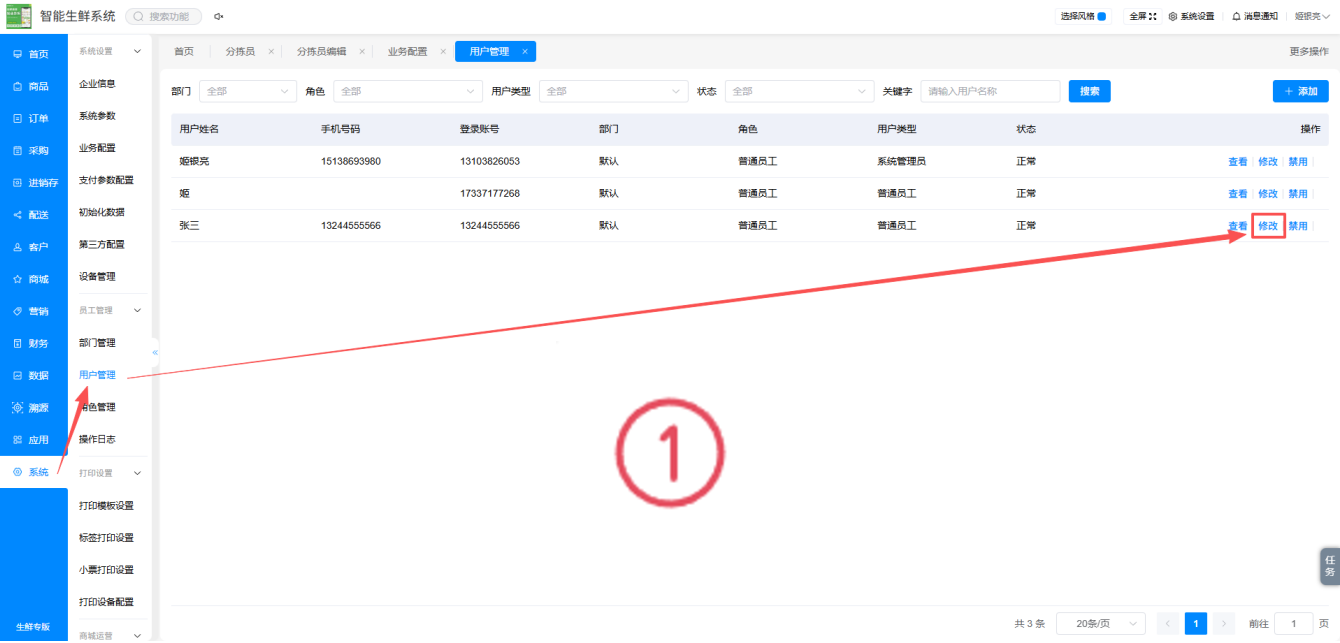Screen dimensions: 1340x643
Task: Change page size via 20条/页 dropdown
Action: click(1101, 623)
